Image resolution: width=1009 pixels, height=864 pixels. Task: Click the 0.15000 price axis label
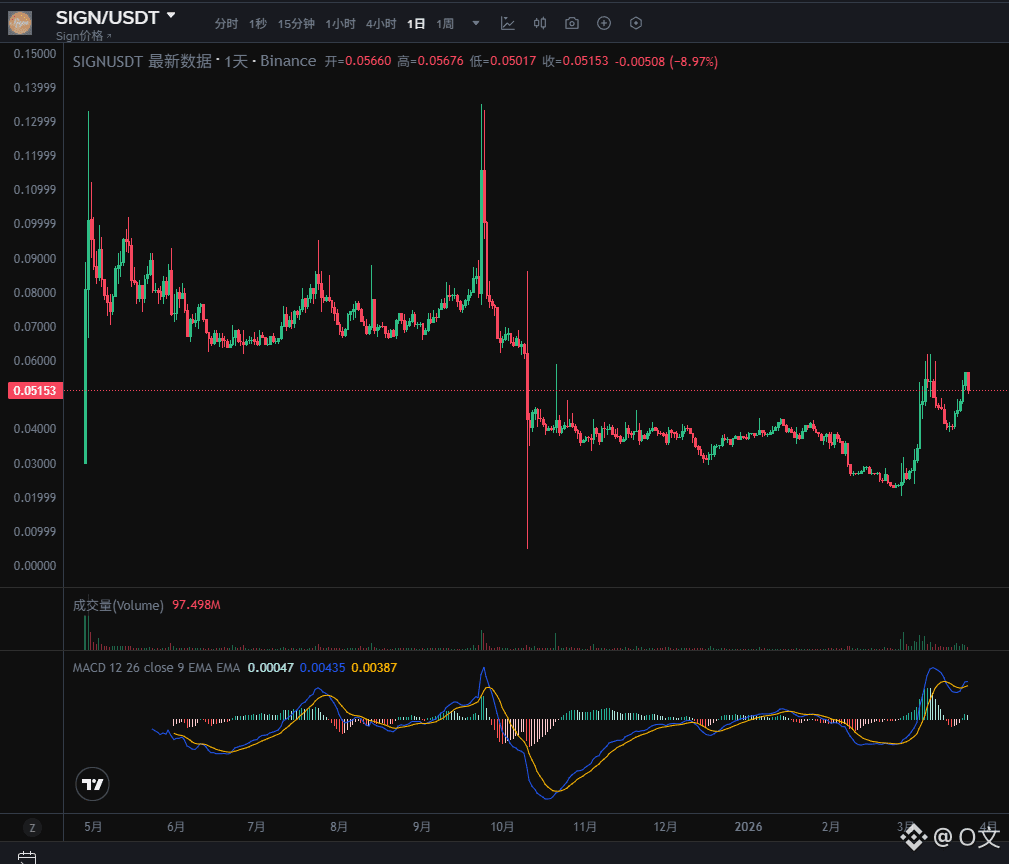coord(35,54)
